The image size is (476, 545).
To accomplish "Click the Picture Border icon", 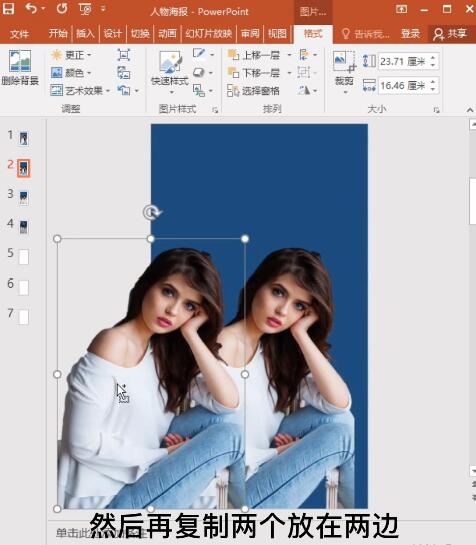I will point(199,53).
